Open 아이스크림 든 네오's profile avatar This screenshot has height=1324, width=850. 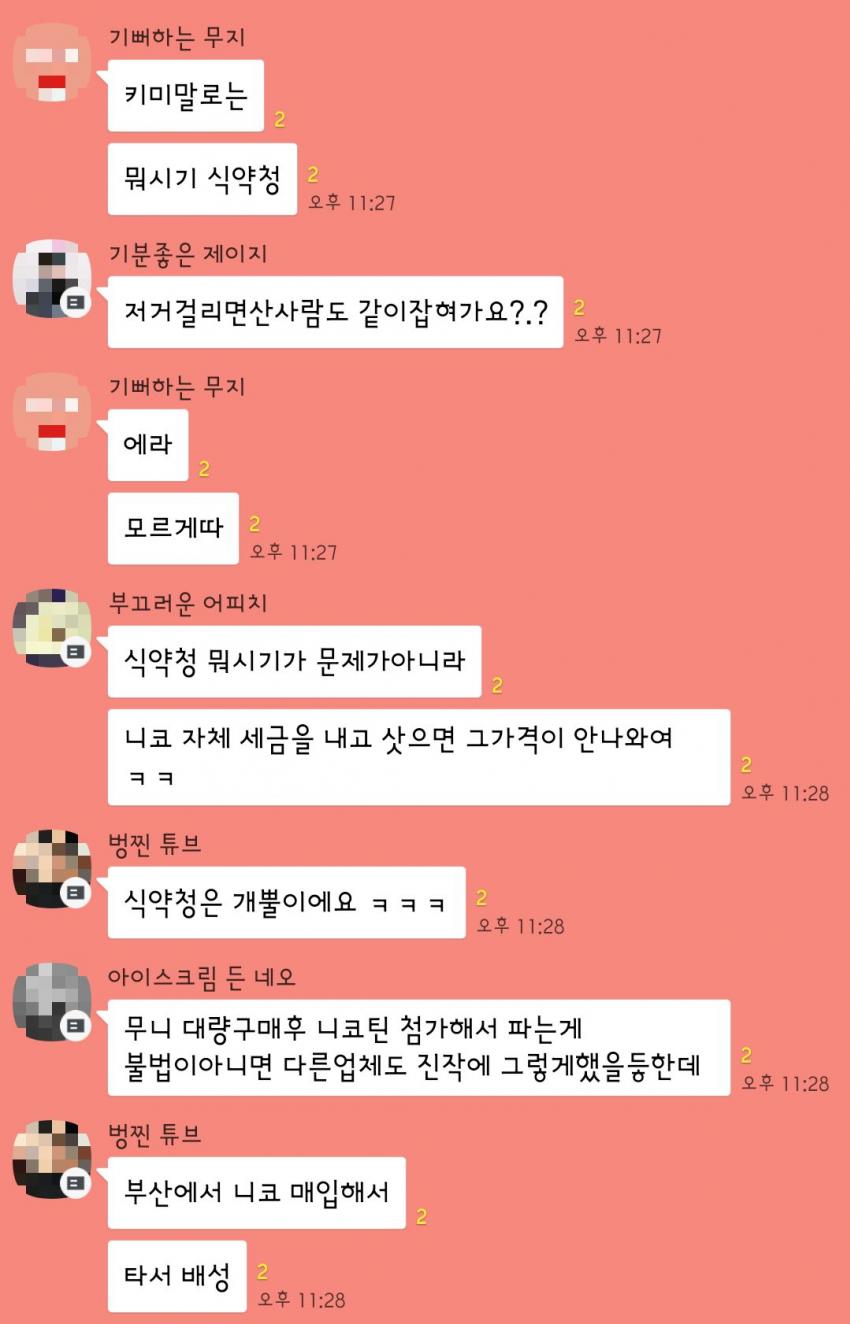pos(52,1002)
